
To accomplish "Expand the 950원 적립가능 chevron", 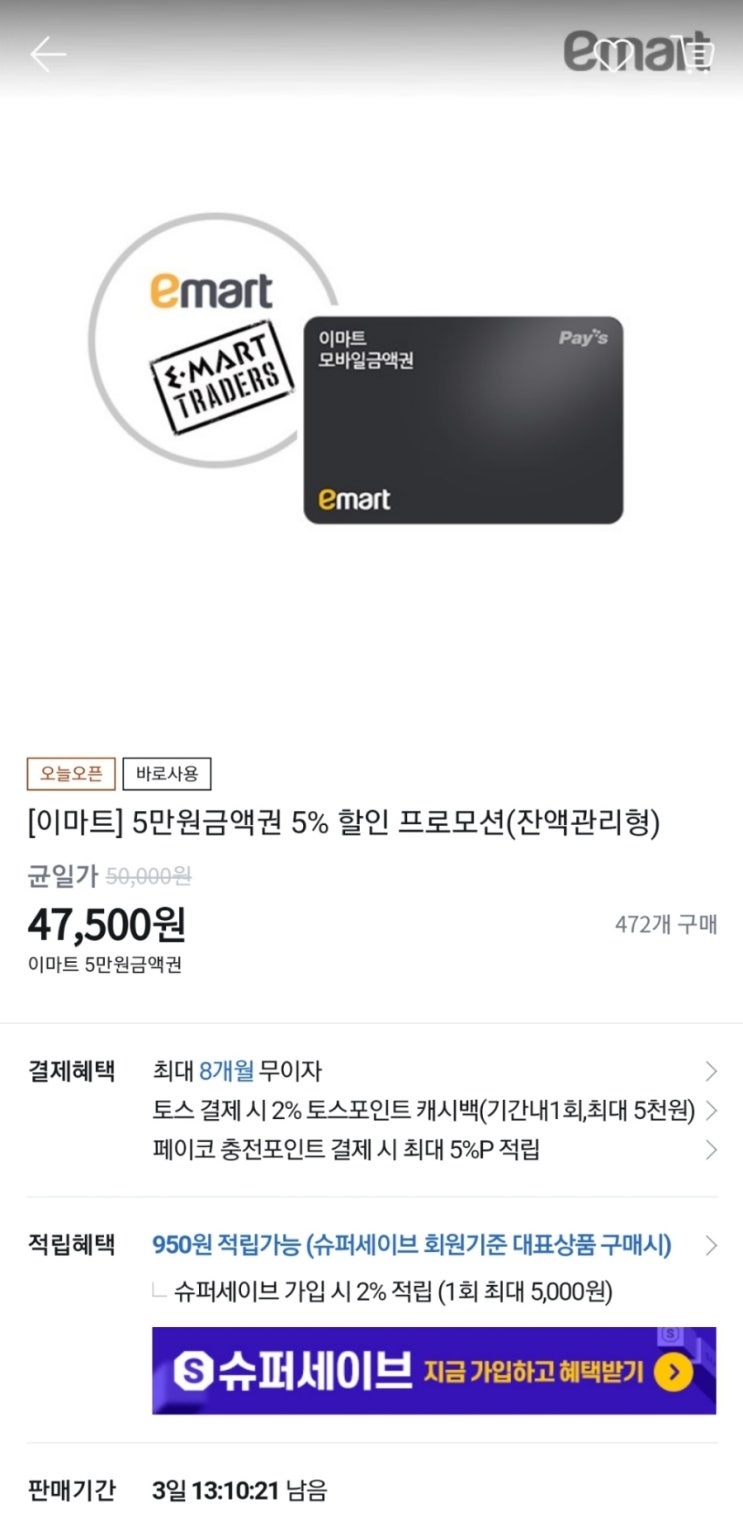I will (x=711, y=1245).
